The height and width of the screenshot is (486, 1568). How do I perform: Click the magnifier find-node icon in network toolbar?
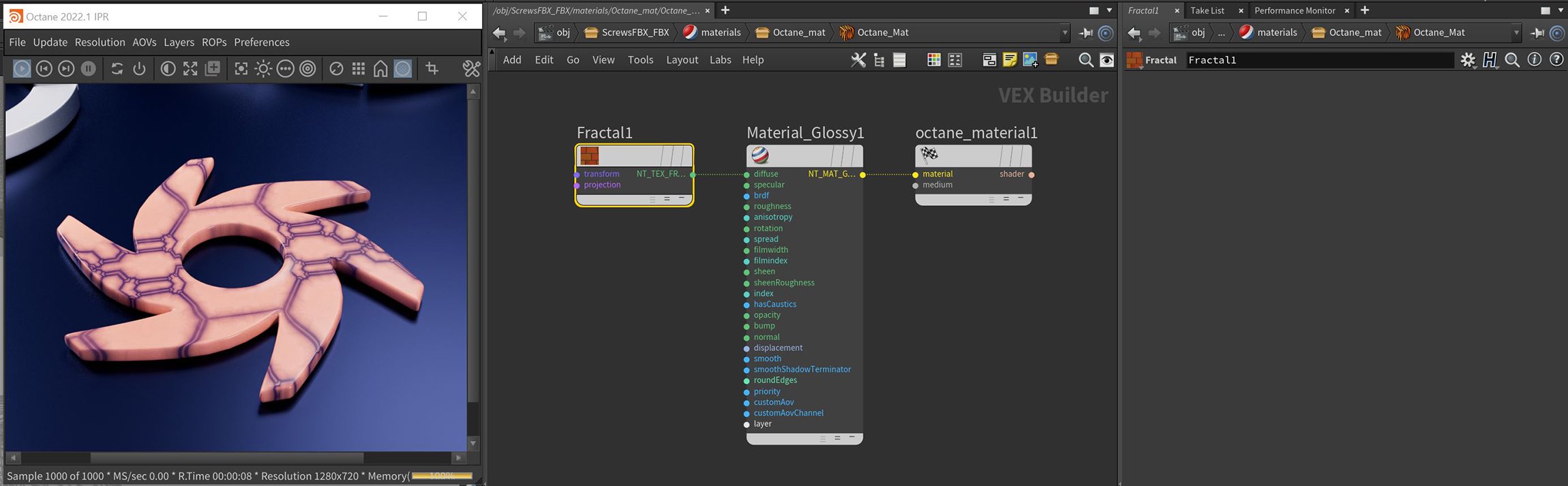[x=1085, y=60]
